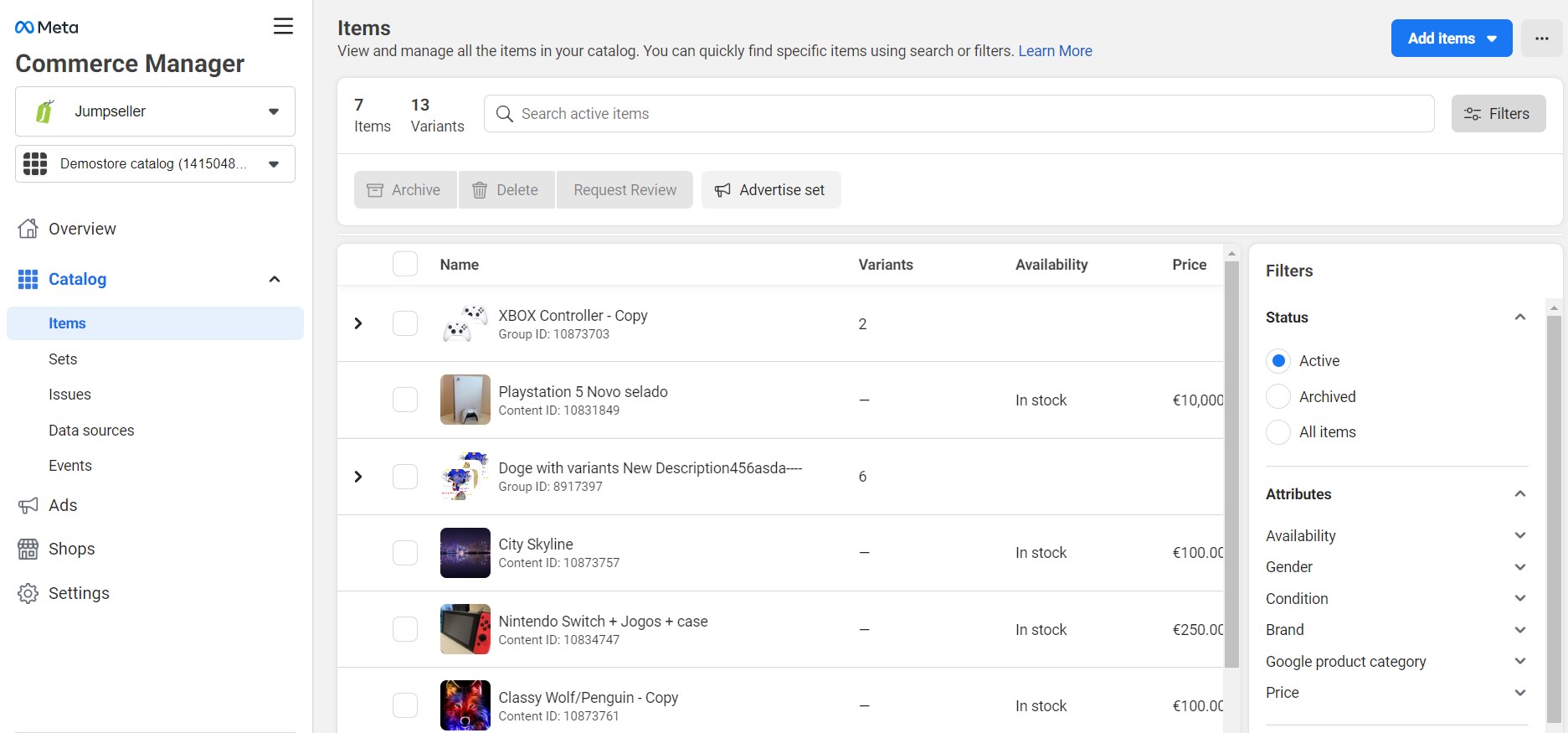This screenshot has width=1568, height=733.
Task: Expand the XBOX Controller - Copy variants
Action: pos(358,323)
